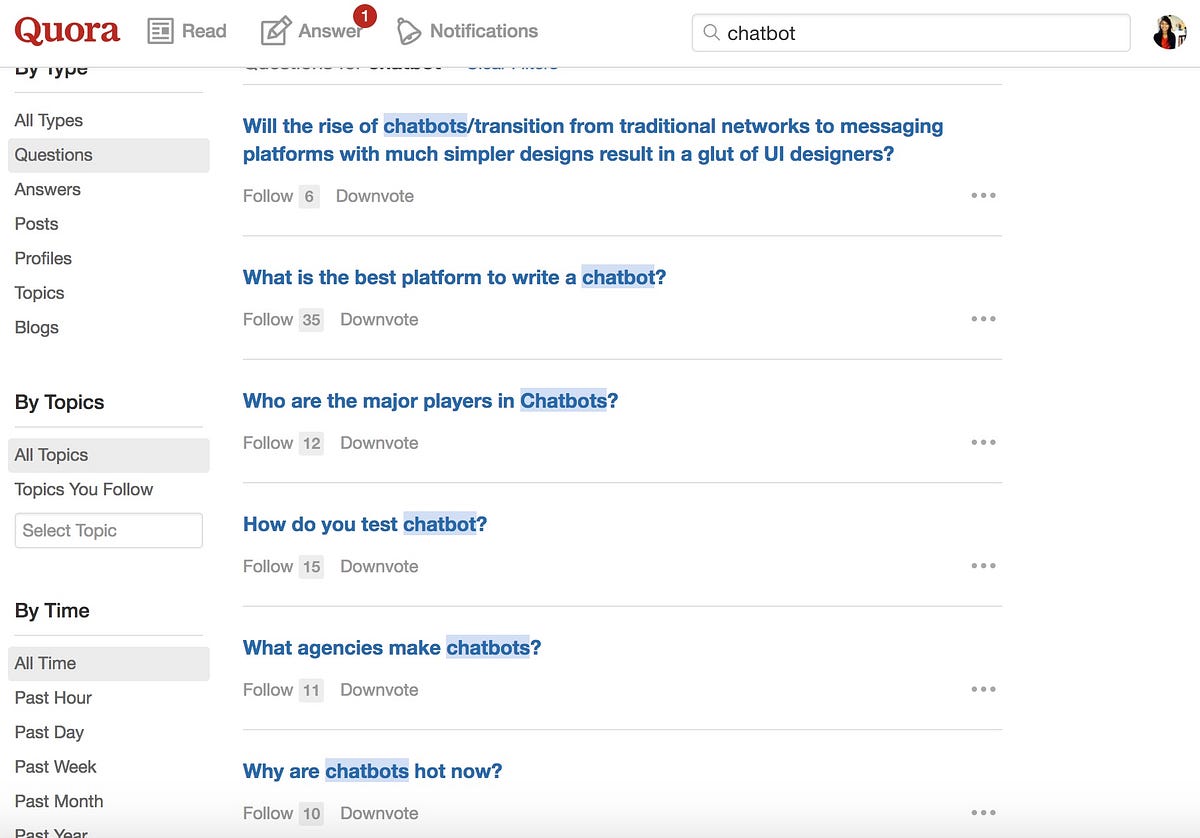Open more options for agencies question
Screen dimensions: 1200x838
983,689
